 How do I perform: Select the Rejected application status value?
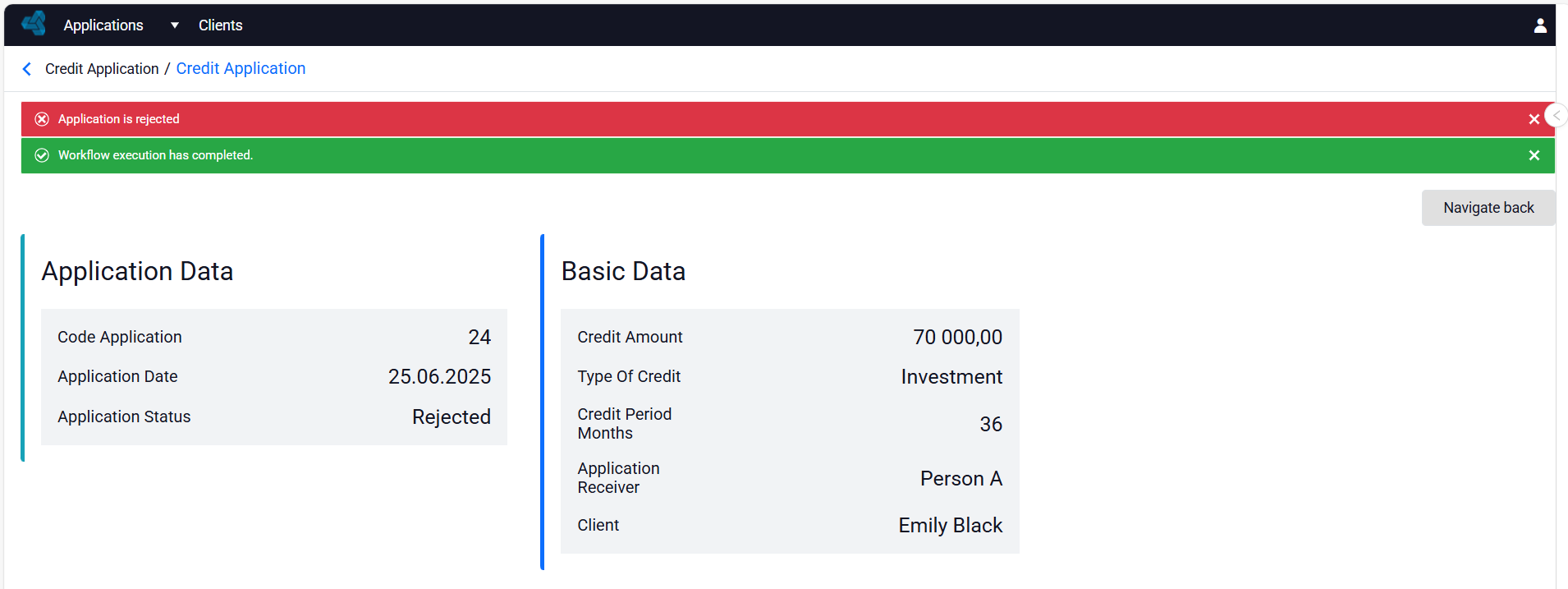click(452, 416)
